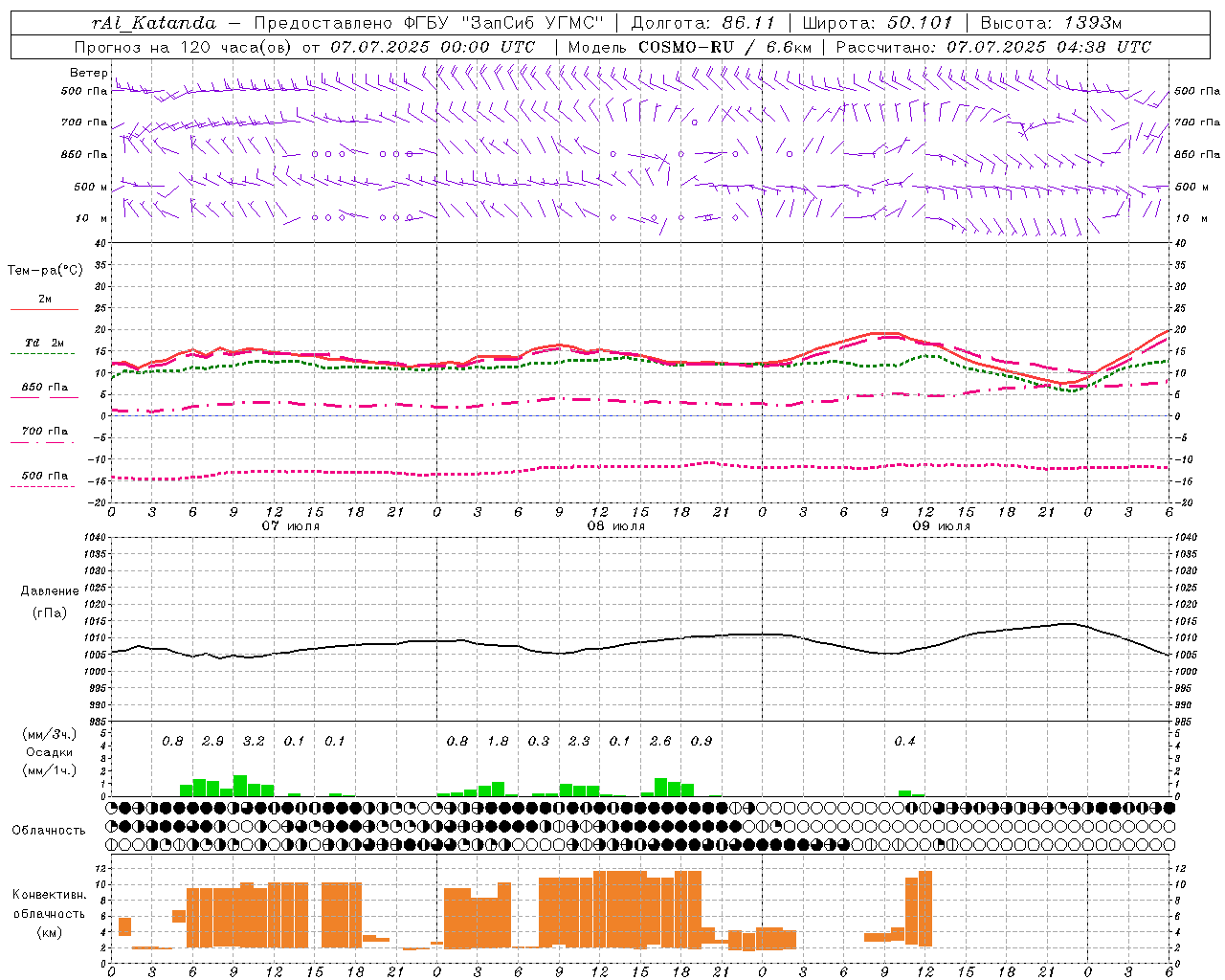Click the Облачность row label
The height and width of the screenshot is (980, 1225).
pos(49,830)
